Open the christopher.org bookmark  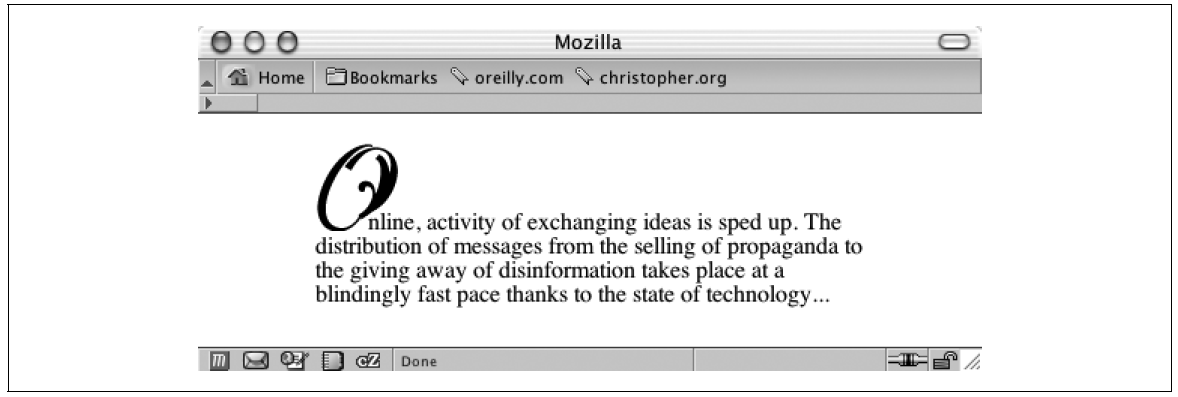[651, 78]
